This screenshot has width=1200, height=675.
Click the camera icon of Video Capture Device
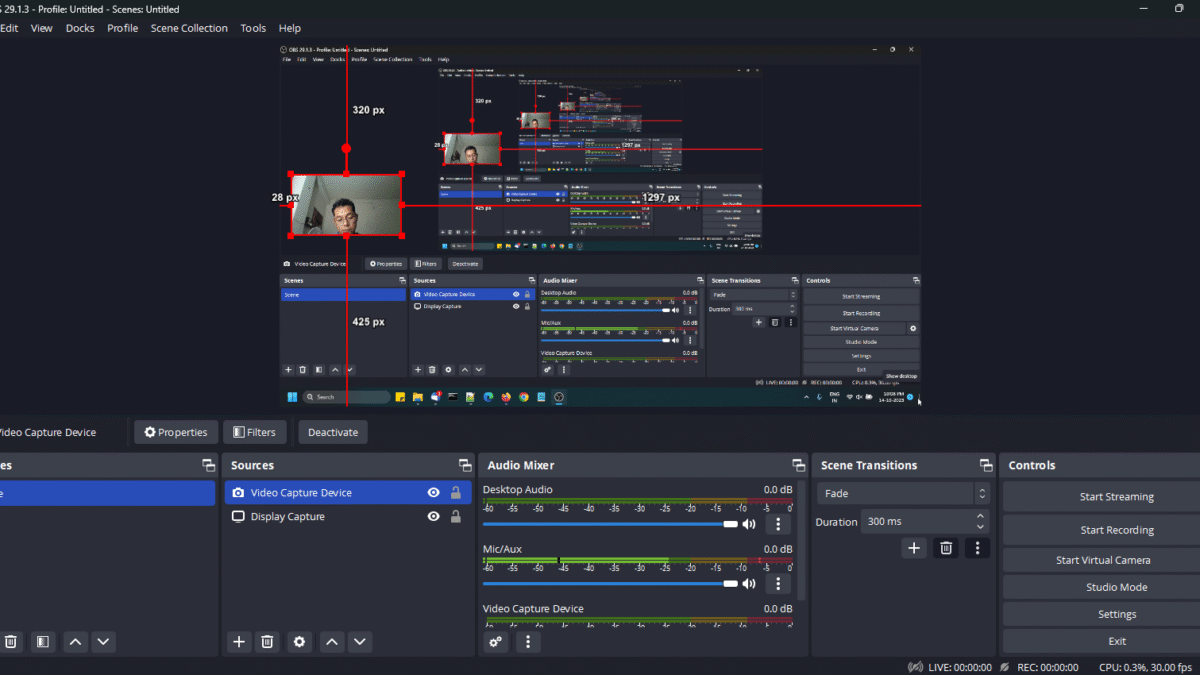click(x=238, y=493)
